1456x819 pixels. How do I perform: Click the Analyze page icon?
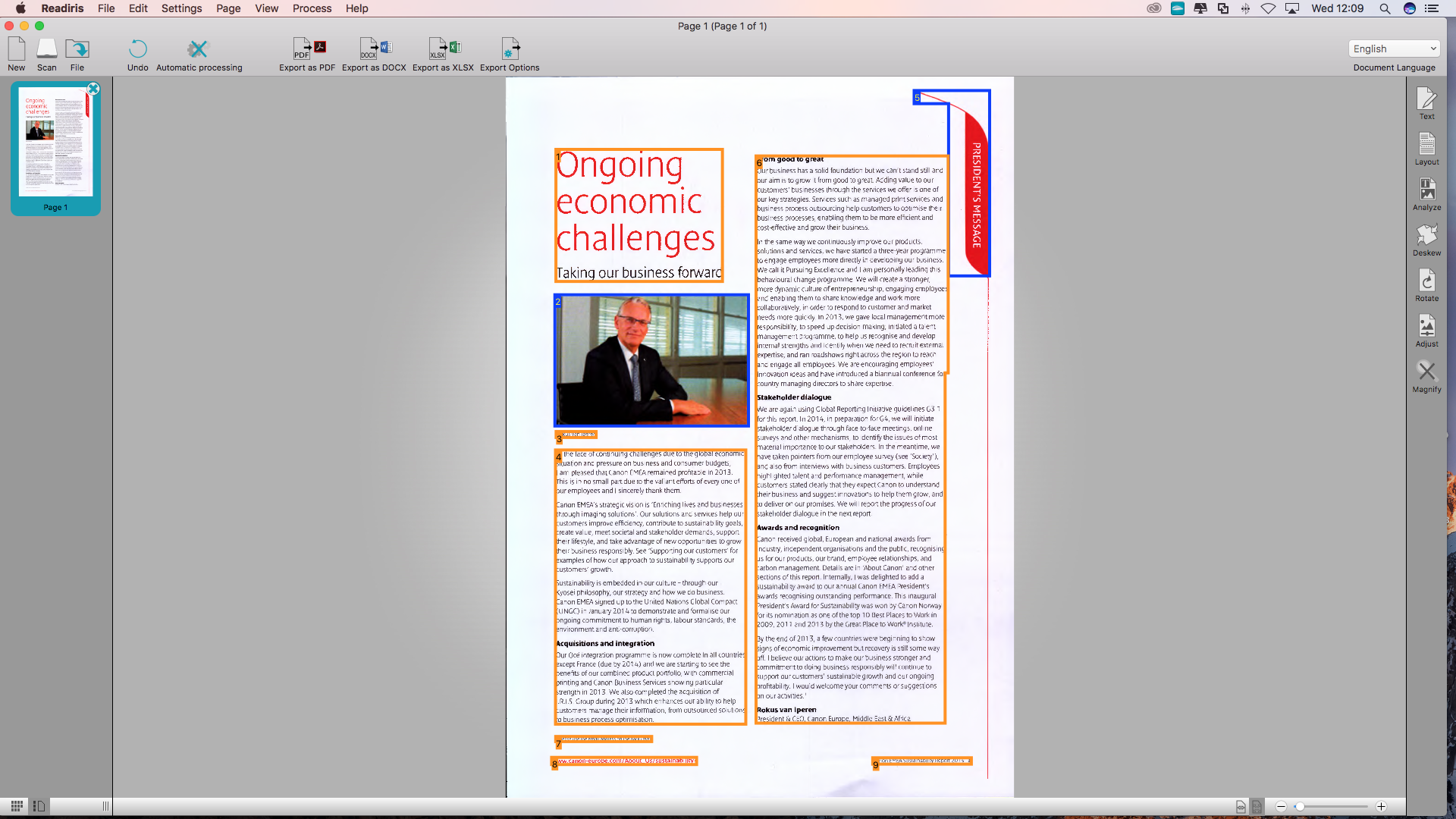1426,190
